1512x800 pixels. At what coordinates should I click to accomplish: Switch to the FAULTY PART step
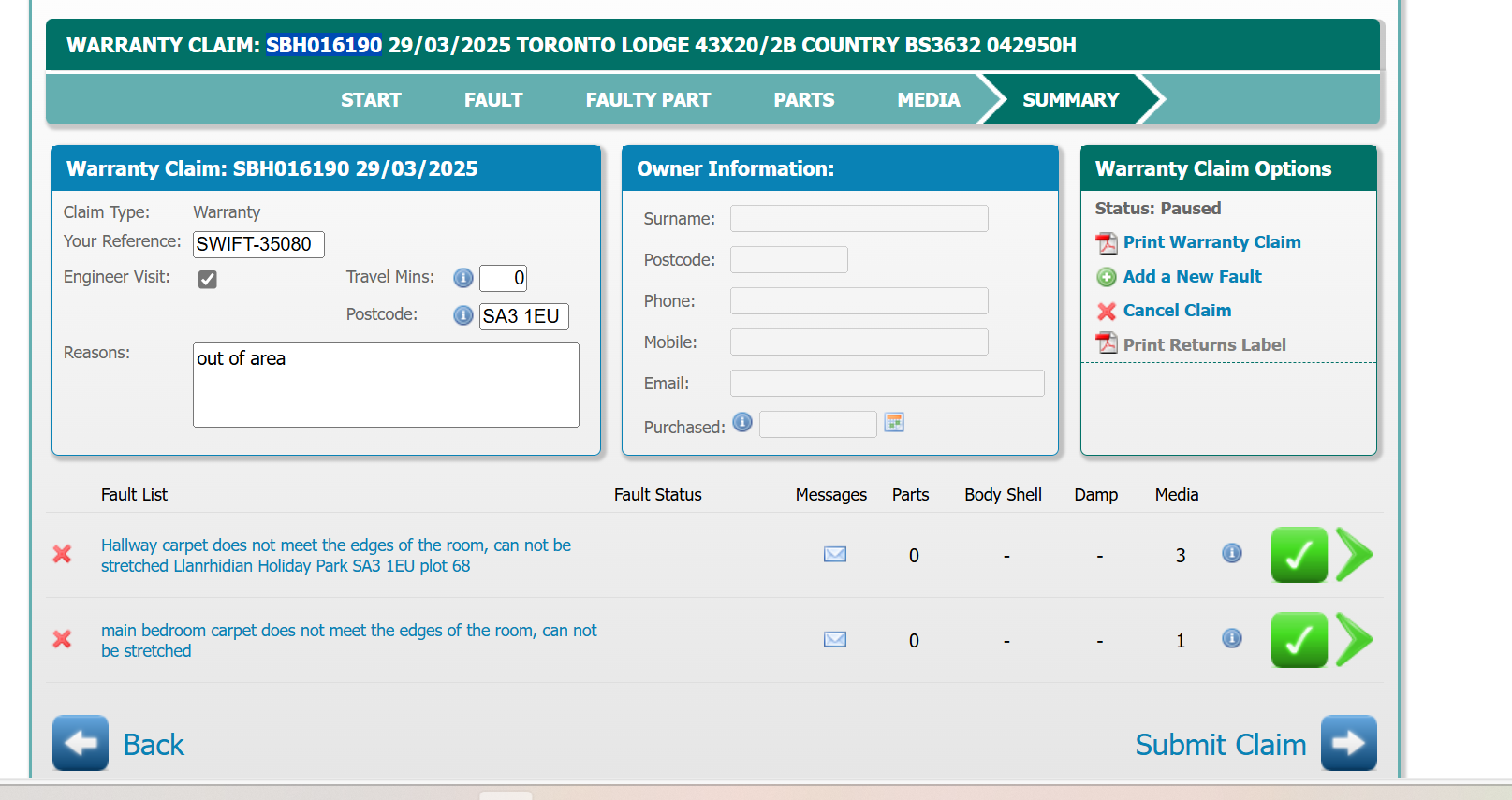(648, 100)
